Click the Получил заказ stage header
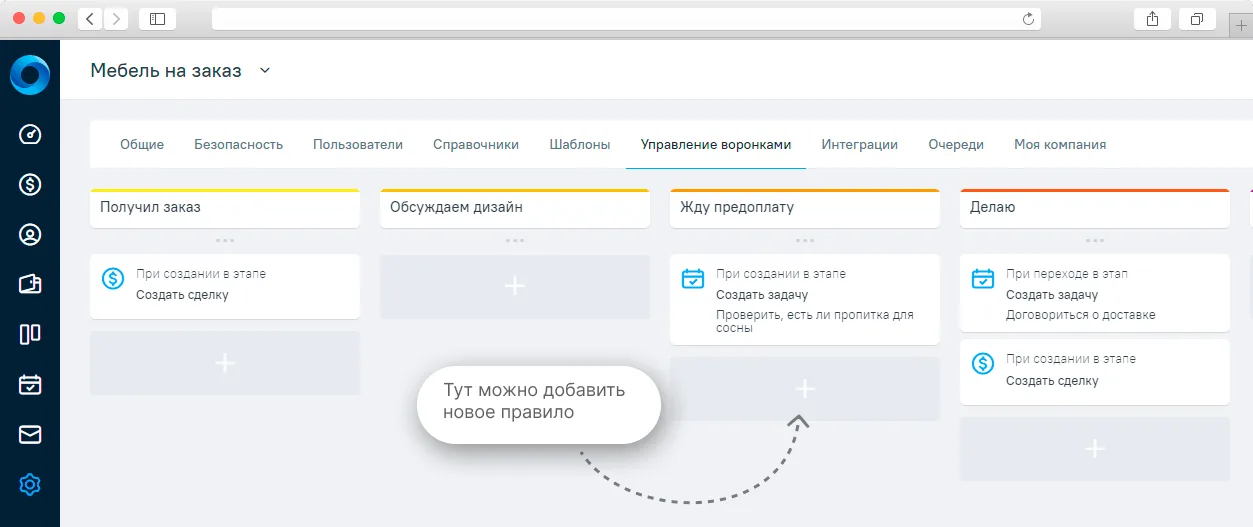This screenshot has height=527, width=1253. [225, 208]
